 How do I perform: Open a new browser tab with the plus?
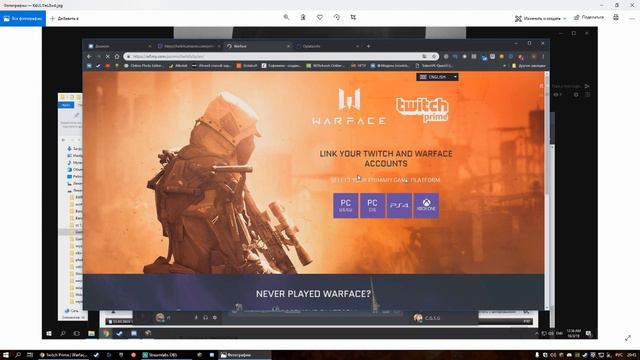(x=368, y=46)
